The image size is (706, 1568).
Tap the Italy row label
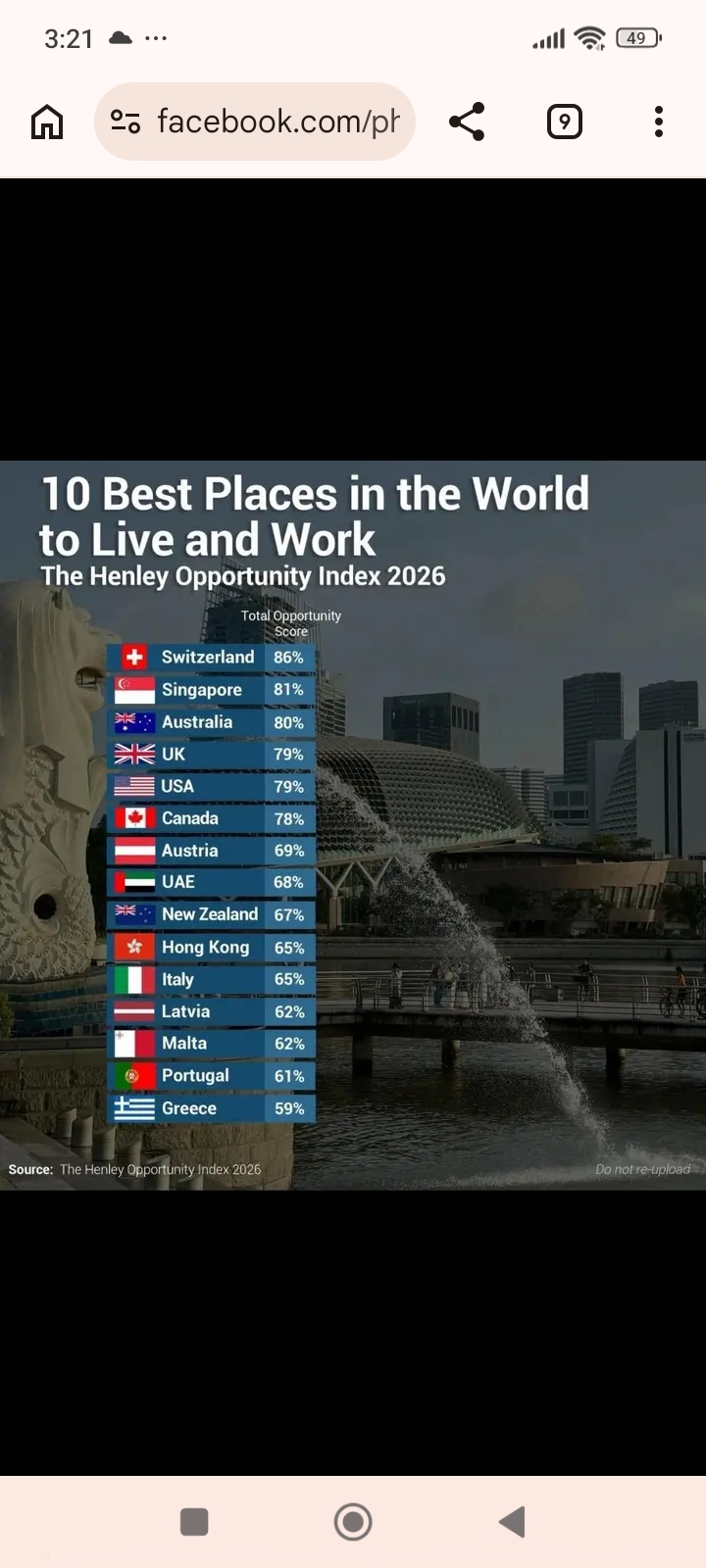point(177,979)
